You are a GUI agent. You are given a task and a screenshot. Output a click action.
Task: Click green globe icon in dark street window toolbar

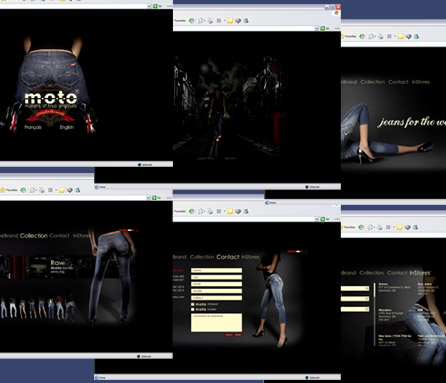tap(192, 21)
